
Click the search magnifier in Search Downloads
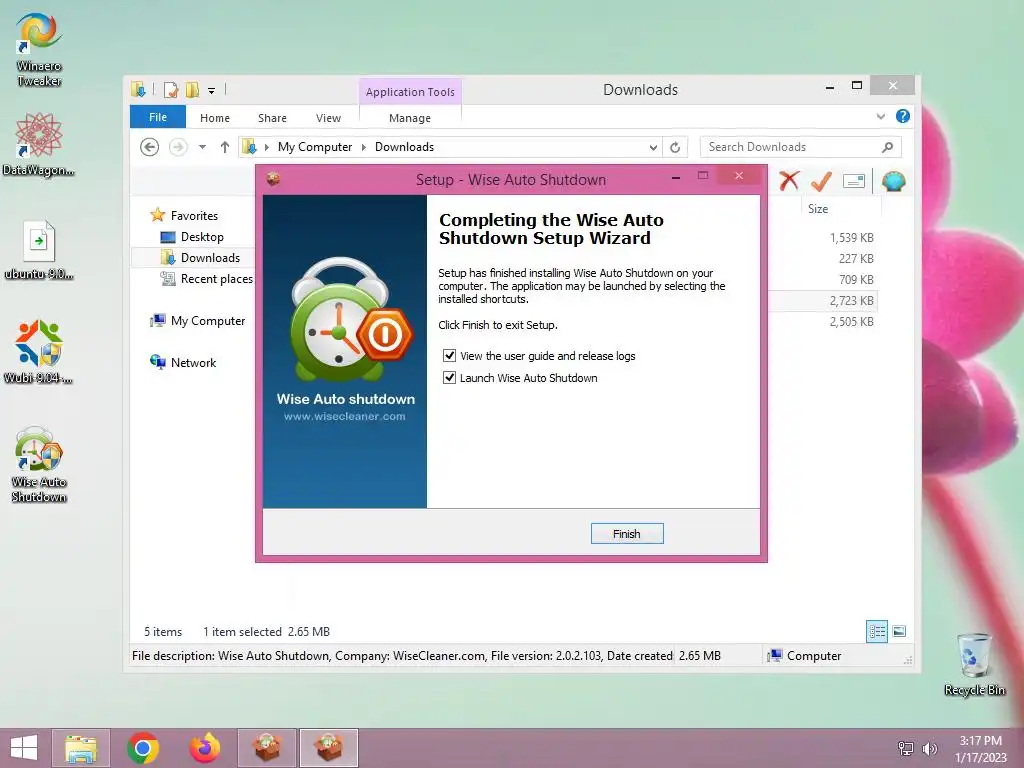pyautogui.click(x=887, y=147)
